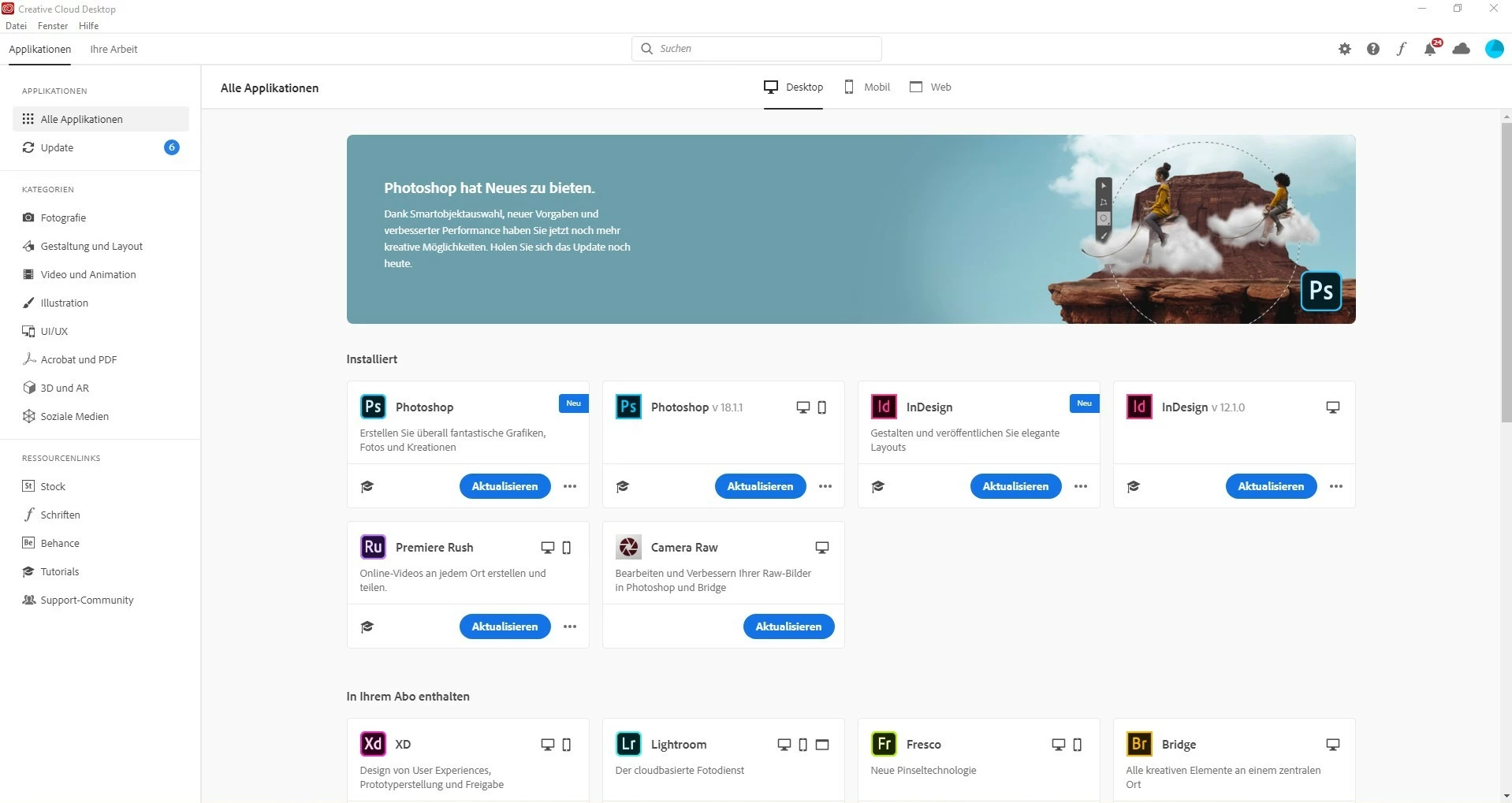Open tutorials icon on InDesign Neu card
Image resolution: width=1512 pixels, height=803 pixels.
pos(878,486)
